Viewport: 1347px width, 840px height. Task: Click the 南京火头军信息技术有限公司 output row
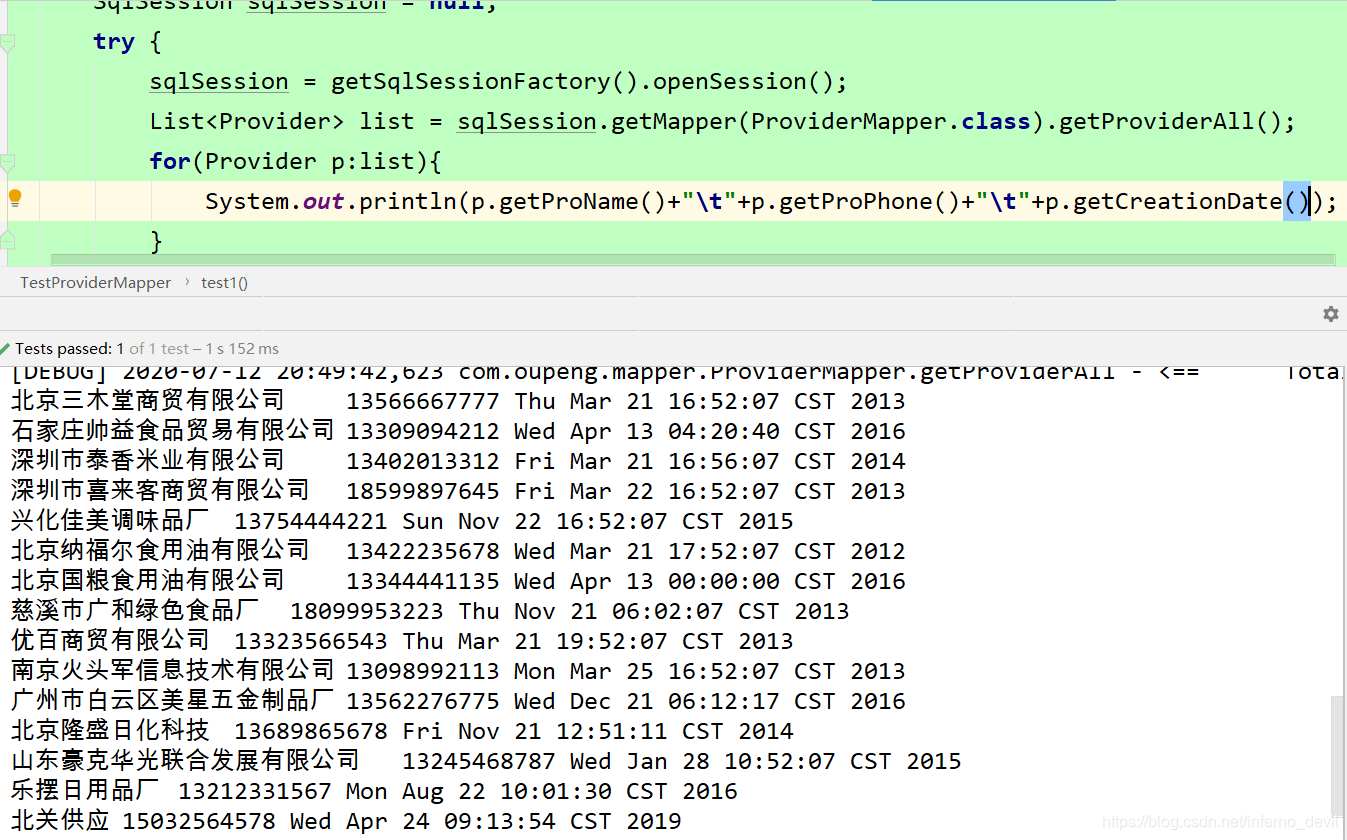pos(458,671)
